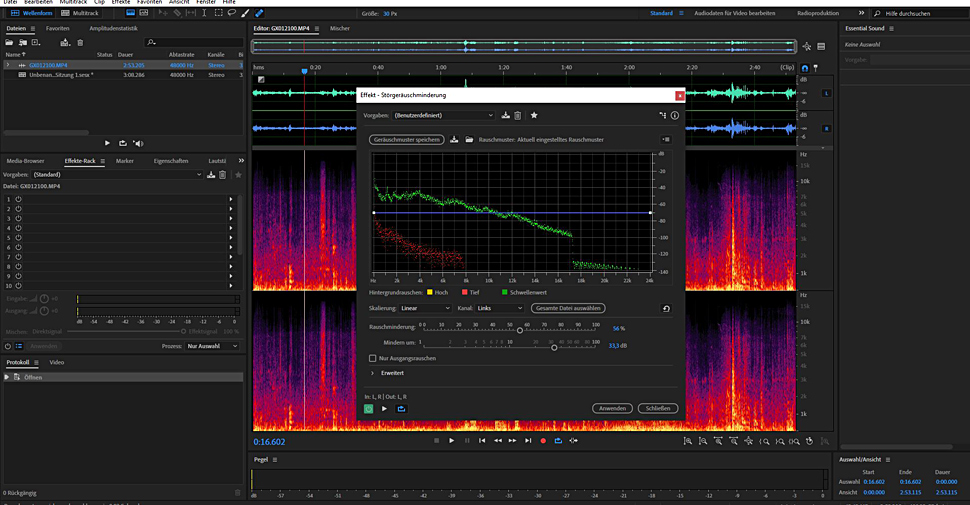Open Effekte-Rack Vorgaben Standard dropdown

[x=116, y=175]
